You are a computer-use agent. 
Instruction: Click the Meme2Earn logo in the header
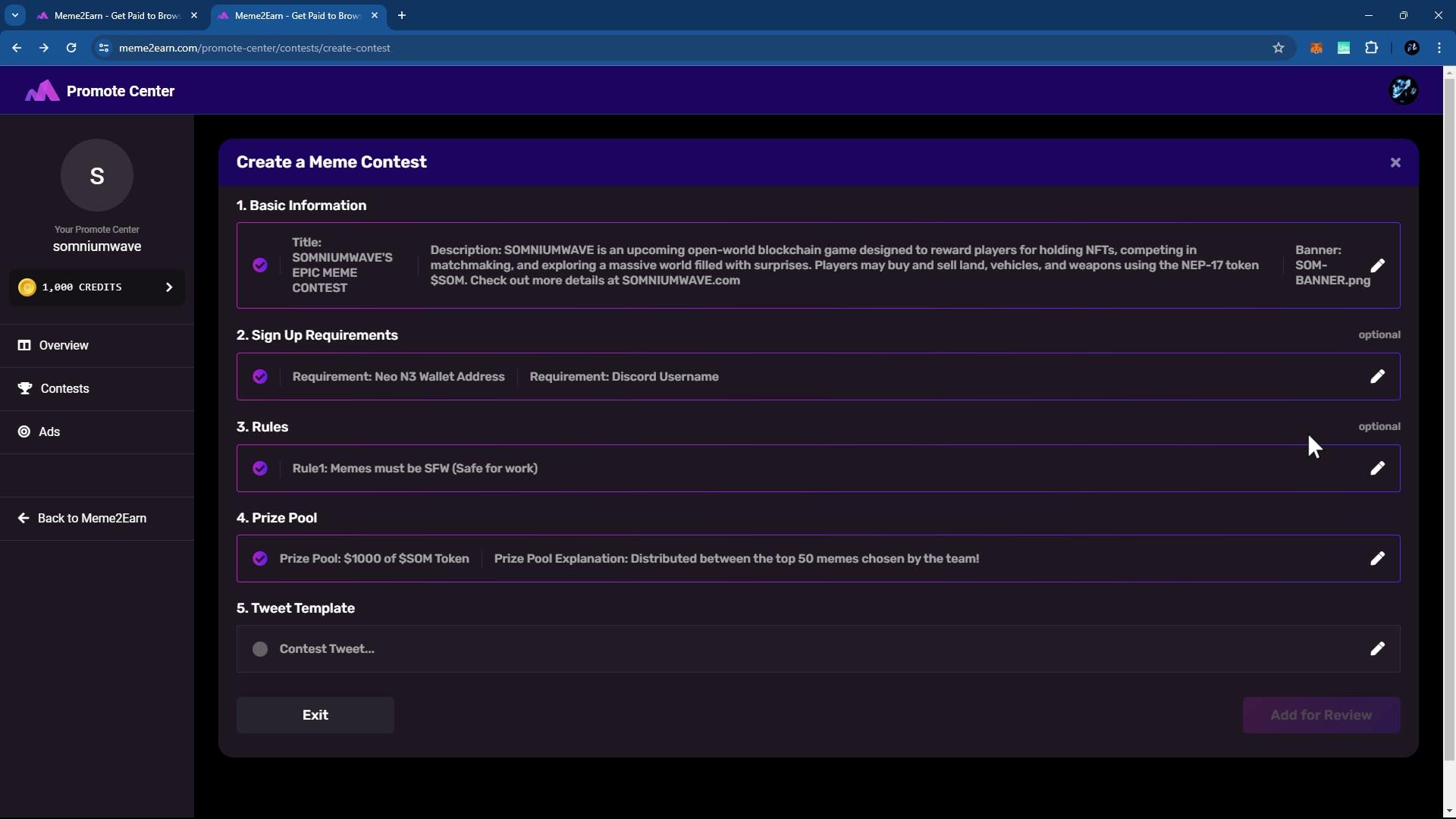(x=42, y=91)
